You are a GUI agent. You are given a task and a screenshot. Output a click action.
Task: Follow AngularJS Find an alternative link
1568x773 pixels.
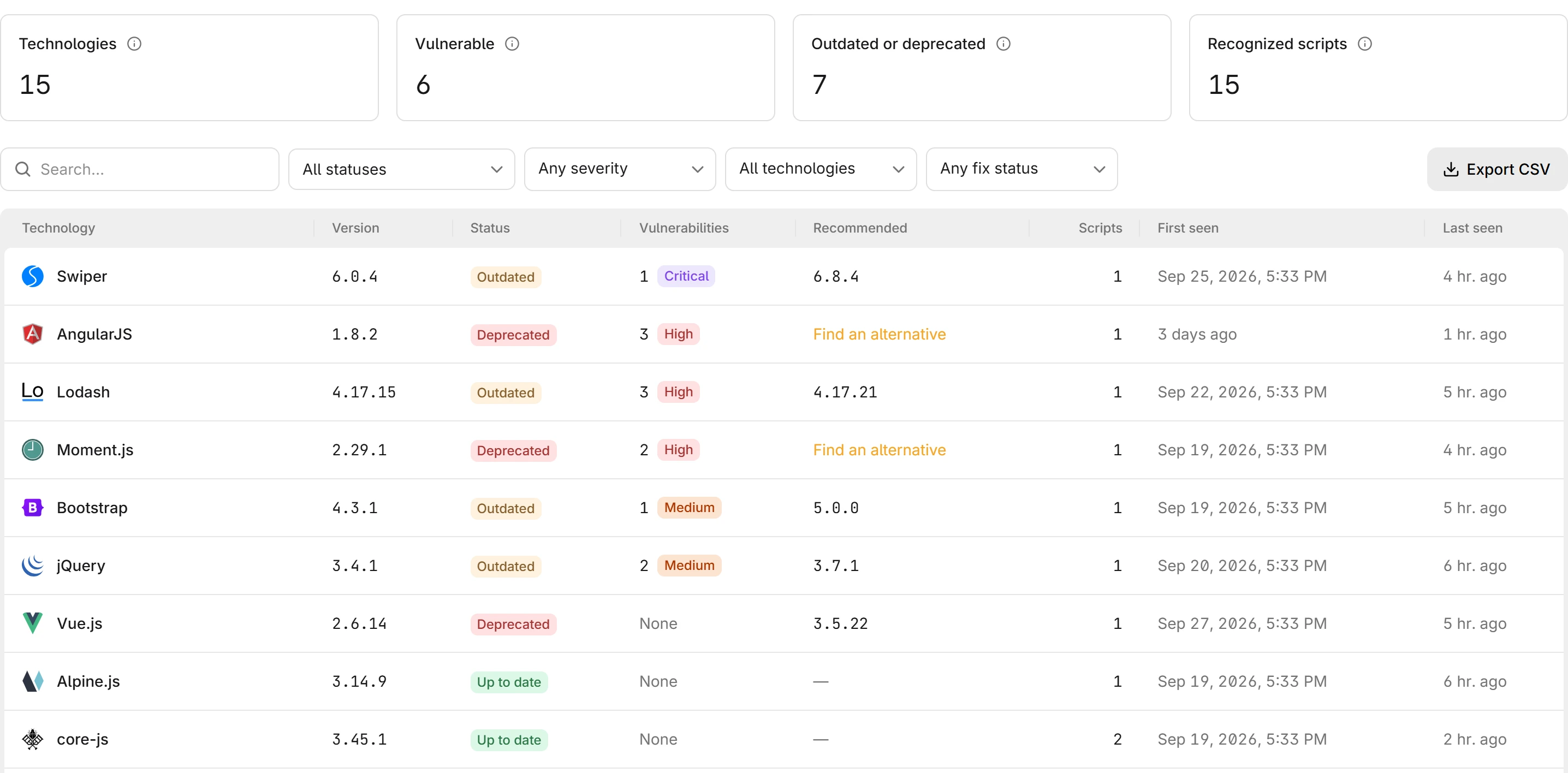(880, 334)
